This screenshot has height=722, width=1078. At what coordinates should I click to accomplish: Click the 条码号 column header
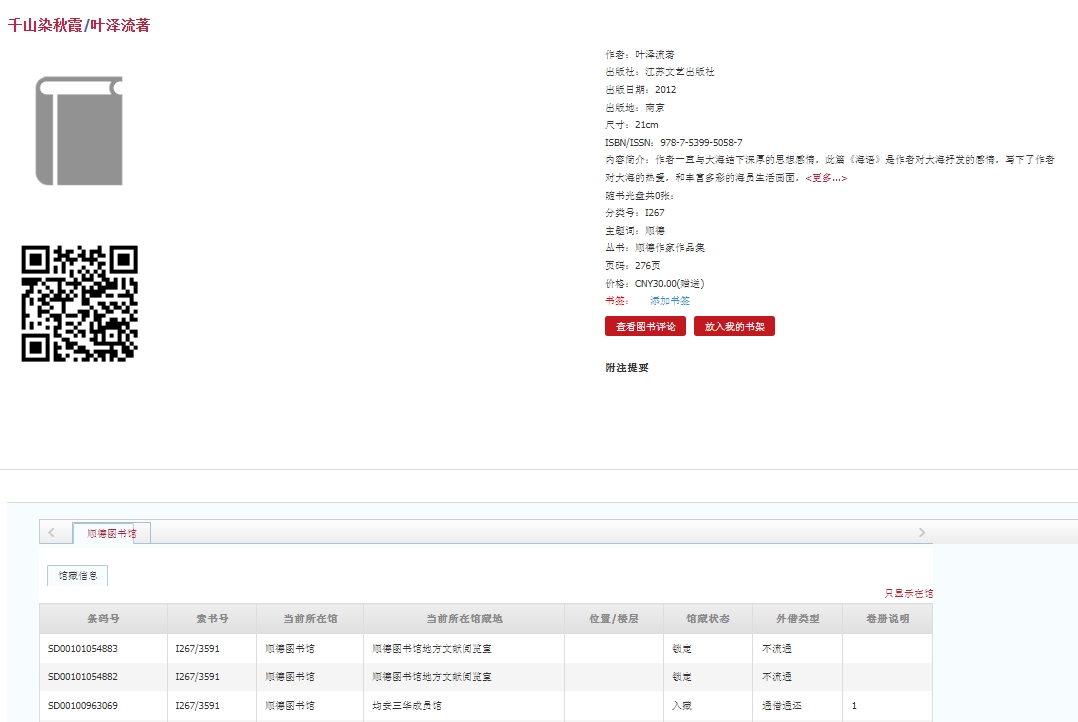tap(103, 619)
